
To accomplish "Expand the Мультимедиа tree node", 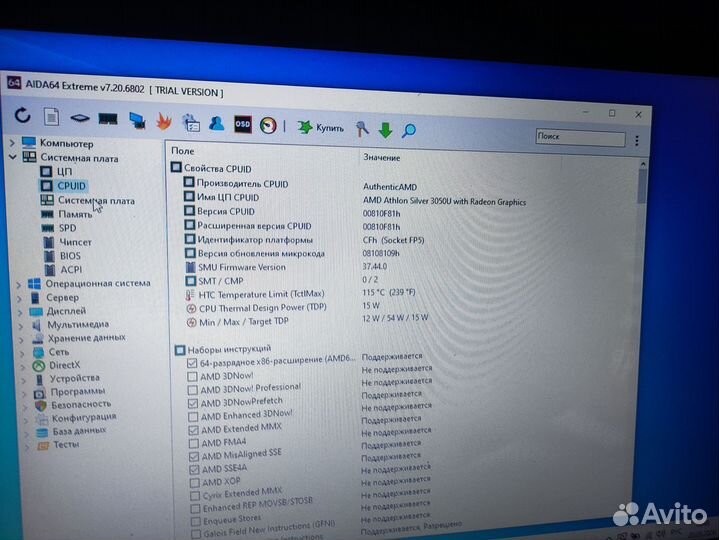I will point(21,326).
